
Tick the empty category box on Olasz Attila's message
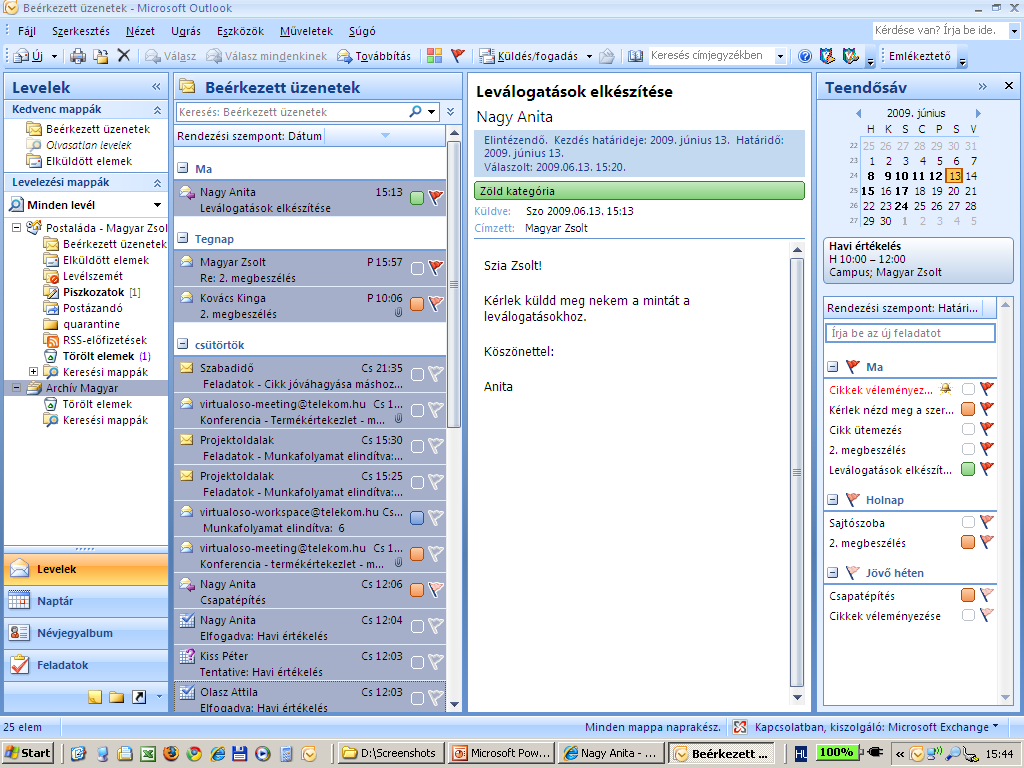pyautogui.click(x=417, y=699)
